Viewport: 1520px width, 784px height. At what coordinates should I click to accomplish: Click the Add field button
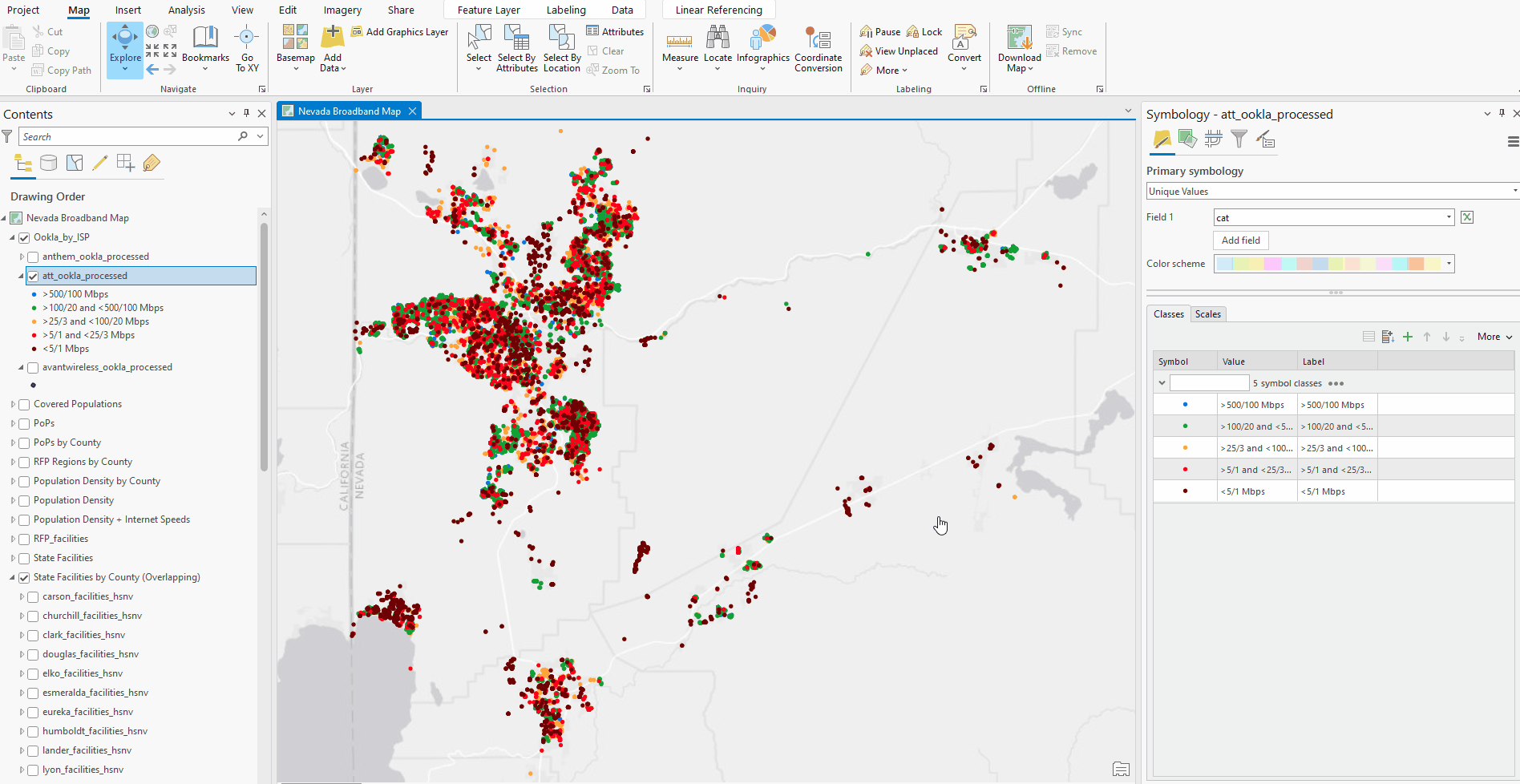coord(1239,240)
